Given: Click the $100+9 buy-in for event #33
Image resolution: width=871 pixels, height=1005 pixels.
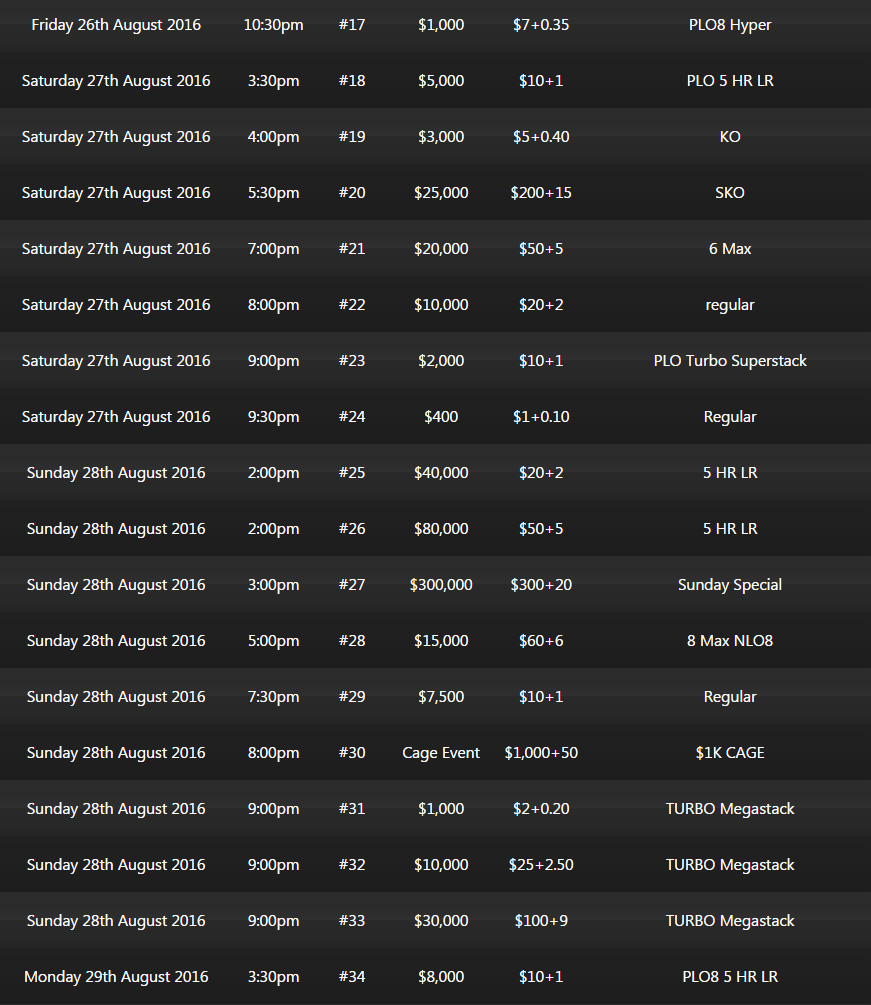Looking at the screenshot, I should click(541, 921).
